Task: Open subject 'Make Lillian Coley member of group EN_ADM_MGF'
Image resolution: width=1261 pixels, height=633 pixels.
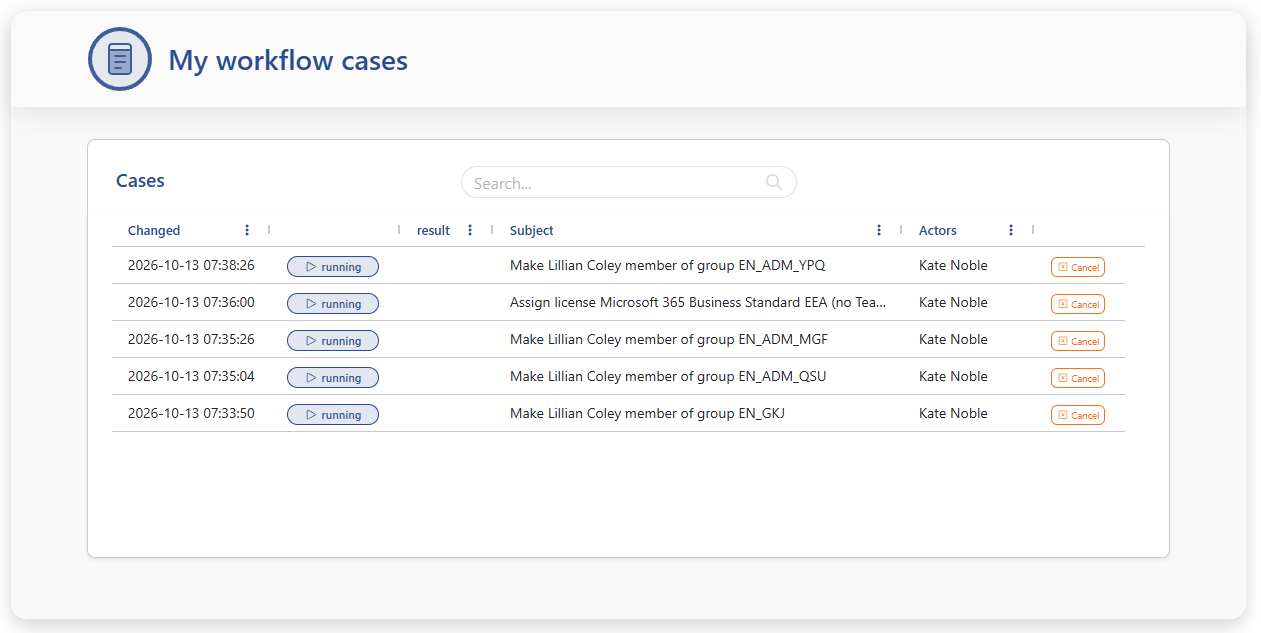Action: coord(669,339)
